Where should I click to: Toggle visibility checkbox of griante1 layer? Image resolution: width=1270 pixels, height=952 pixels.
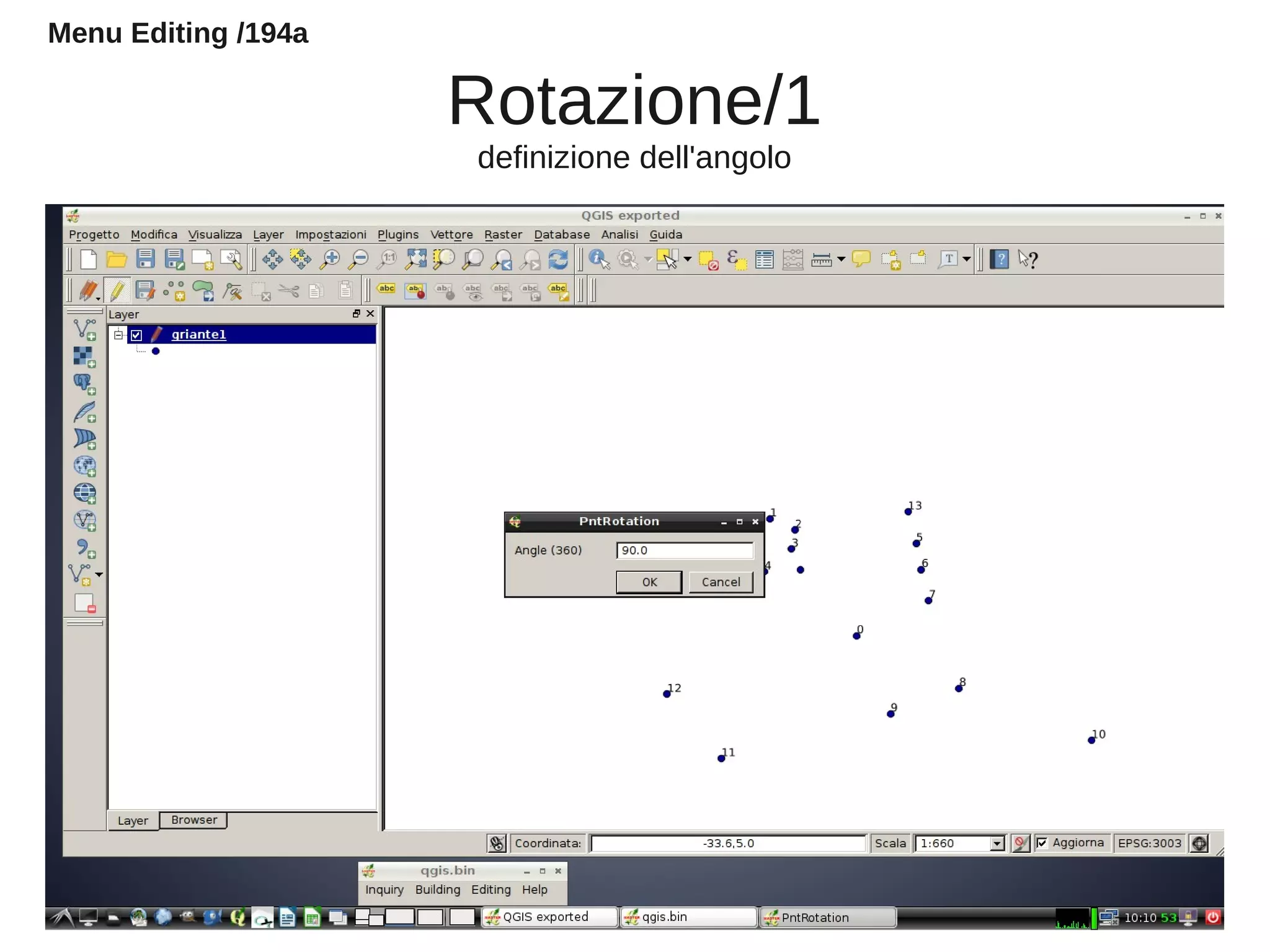(x=136, y=335)
